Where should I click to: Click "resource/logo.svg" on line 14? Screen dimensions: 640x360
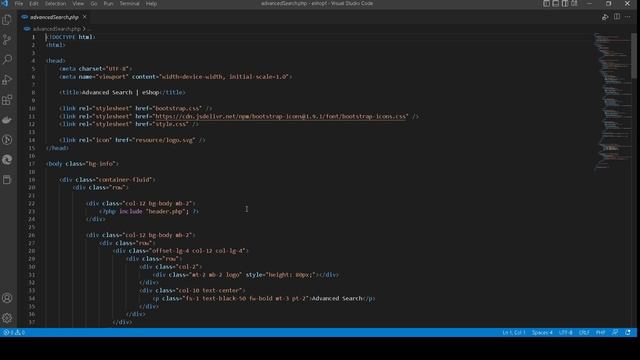[165, 140]
